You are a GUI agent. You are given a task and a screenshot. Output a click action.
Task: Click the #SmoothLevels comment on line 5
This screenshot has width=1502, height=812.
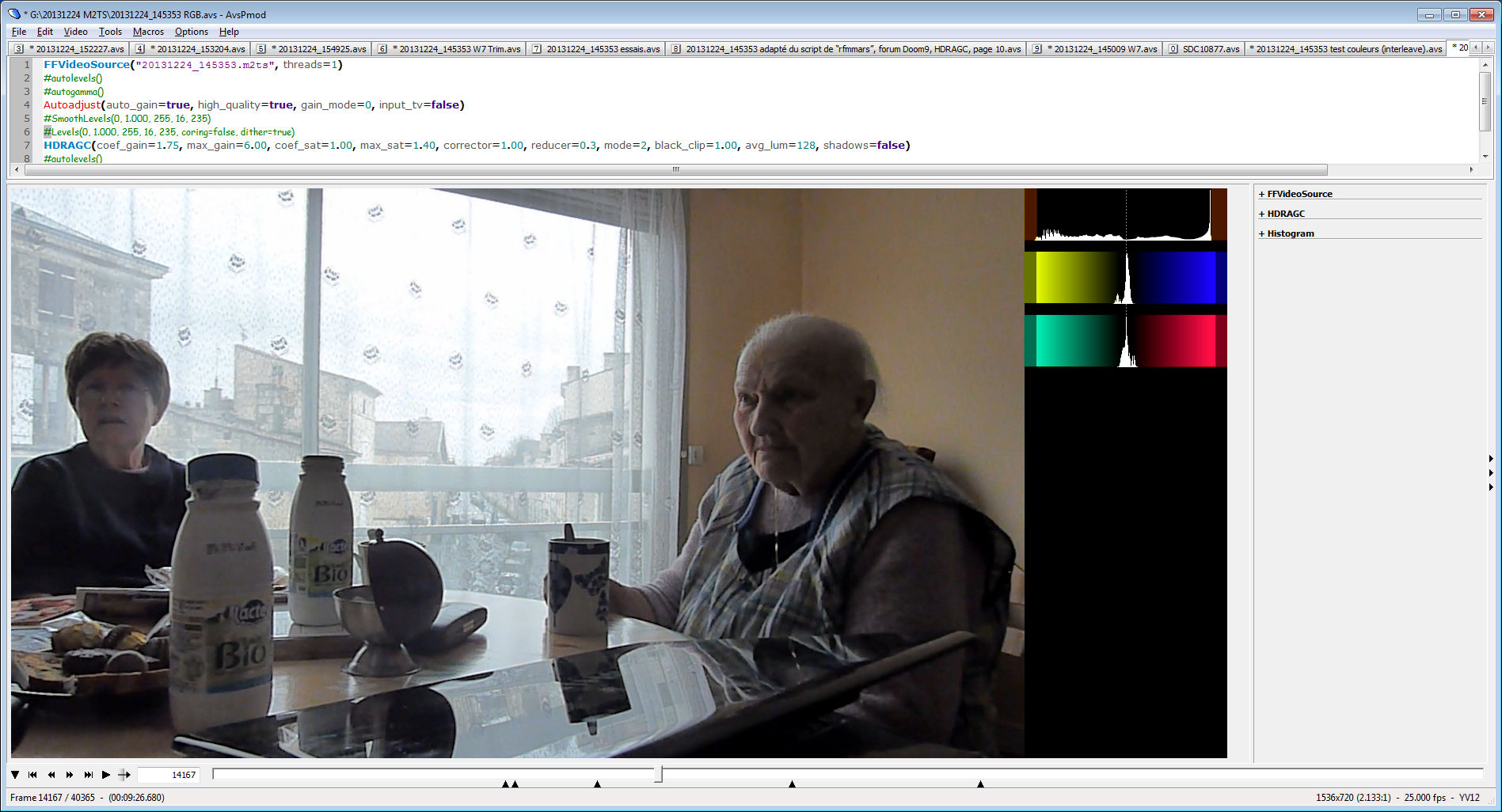pyautogui.click(x=127, y=119)
